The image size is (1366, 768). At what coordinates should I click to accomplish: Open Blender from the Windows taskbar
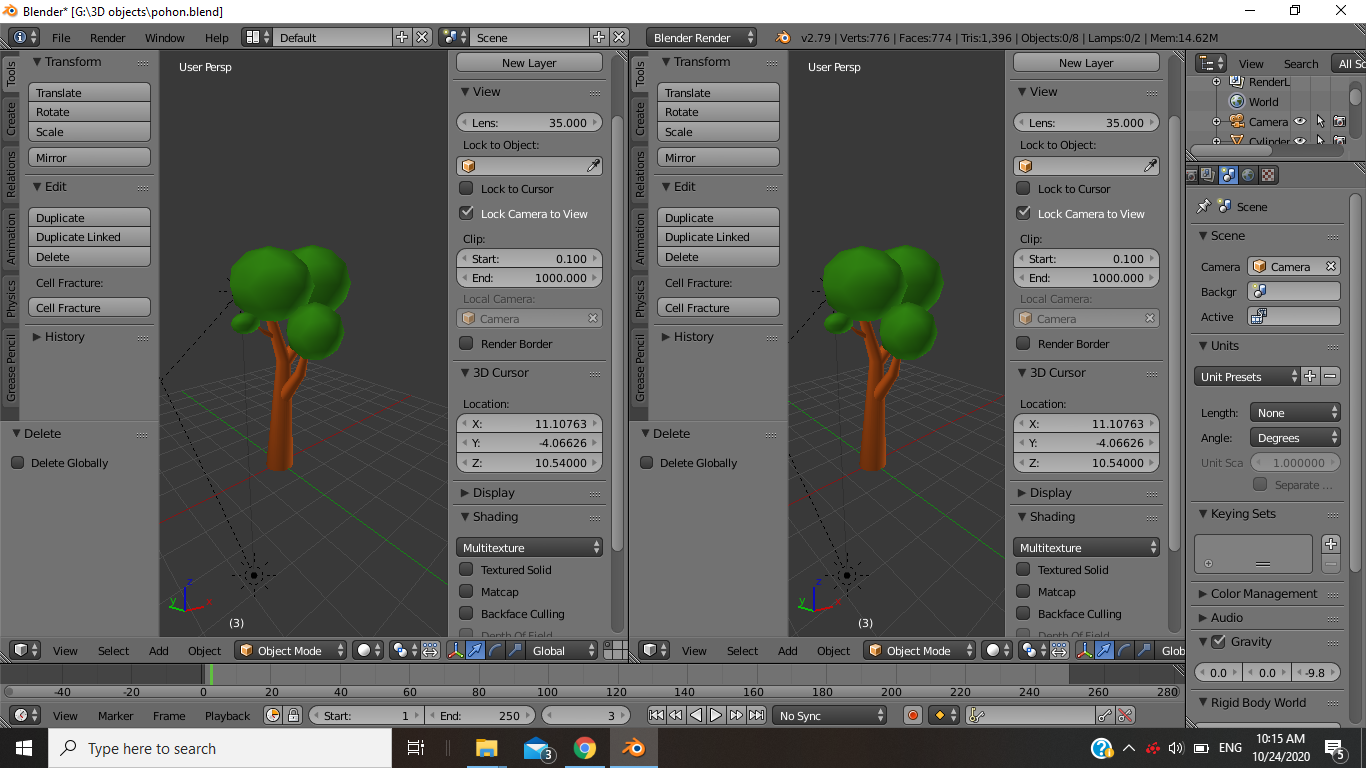(x=634, y=748)
